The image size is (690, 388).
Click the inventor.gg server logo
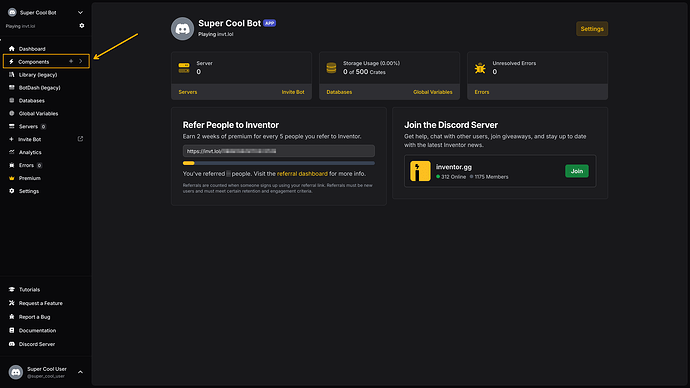420,171
